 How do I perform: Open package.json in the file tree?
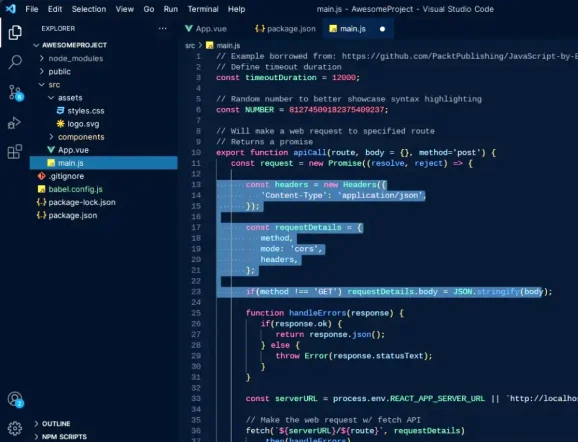[x=73, y=215]
